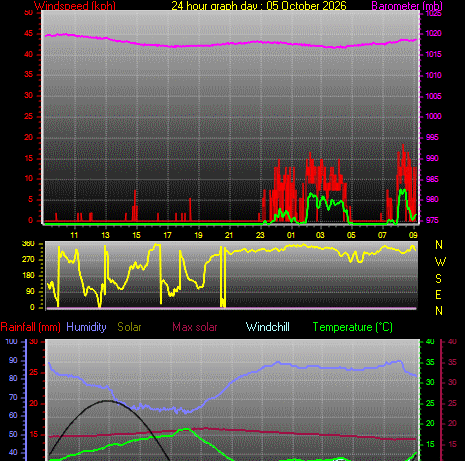
Task: Click the hour label '05' on time axis
Action: [x=351, y=235]
